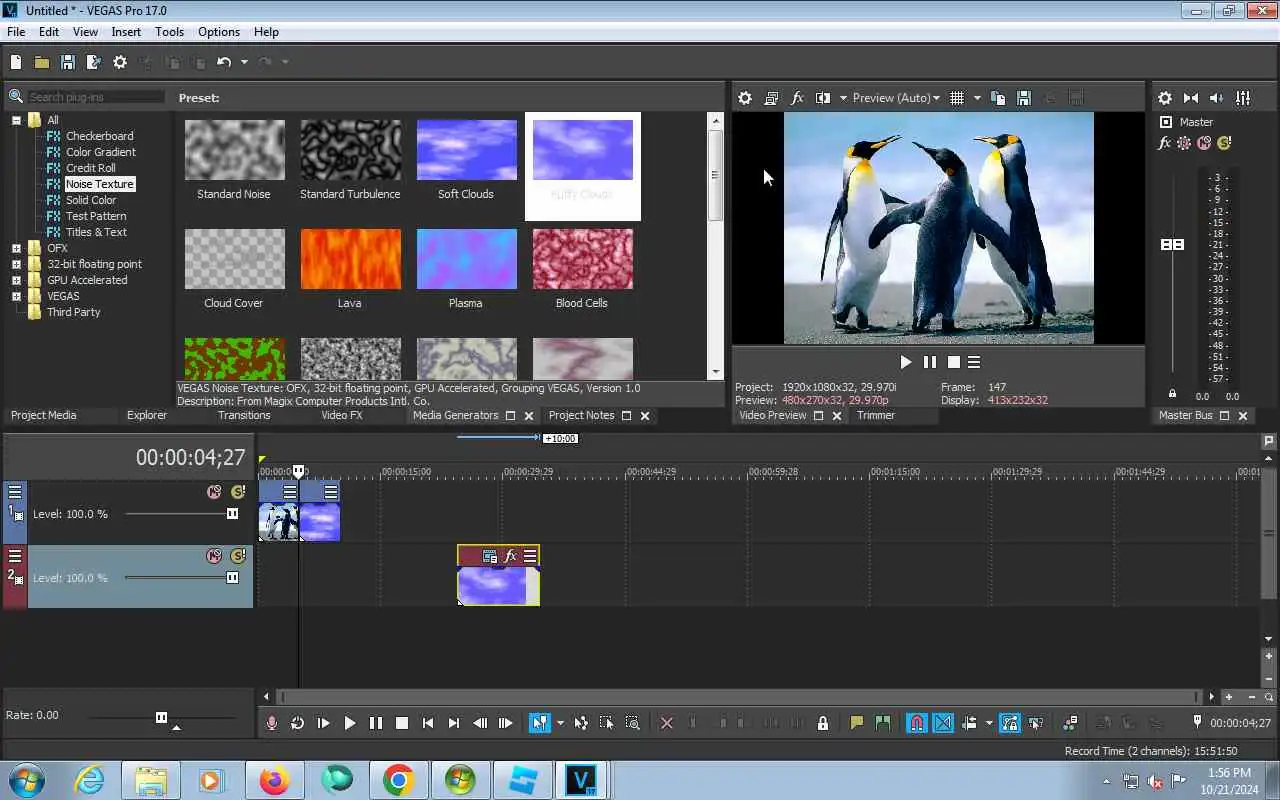Pause the Video Preview playback
The width and height of the screenshot is (1280, 800).
tap(930, 362)
